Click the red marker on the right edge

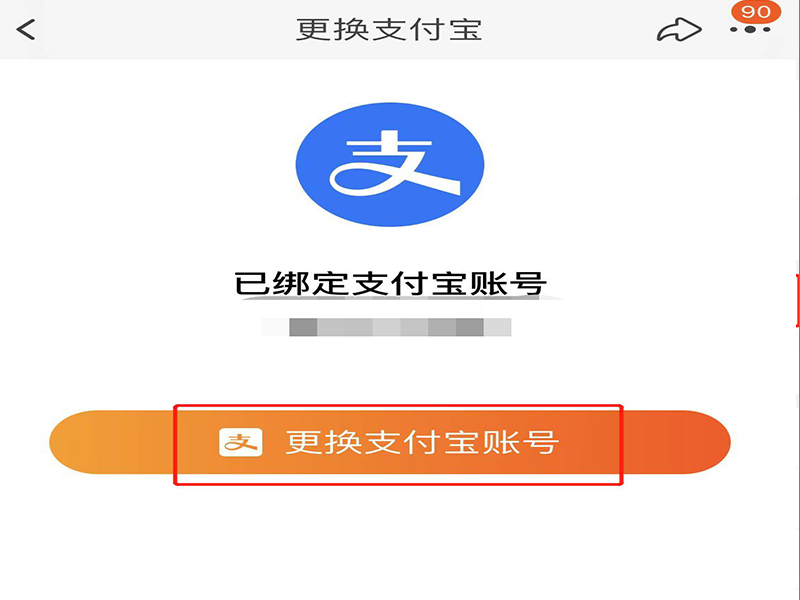(x=797, y=300)
